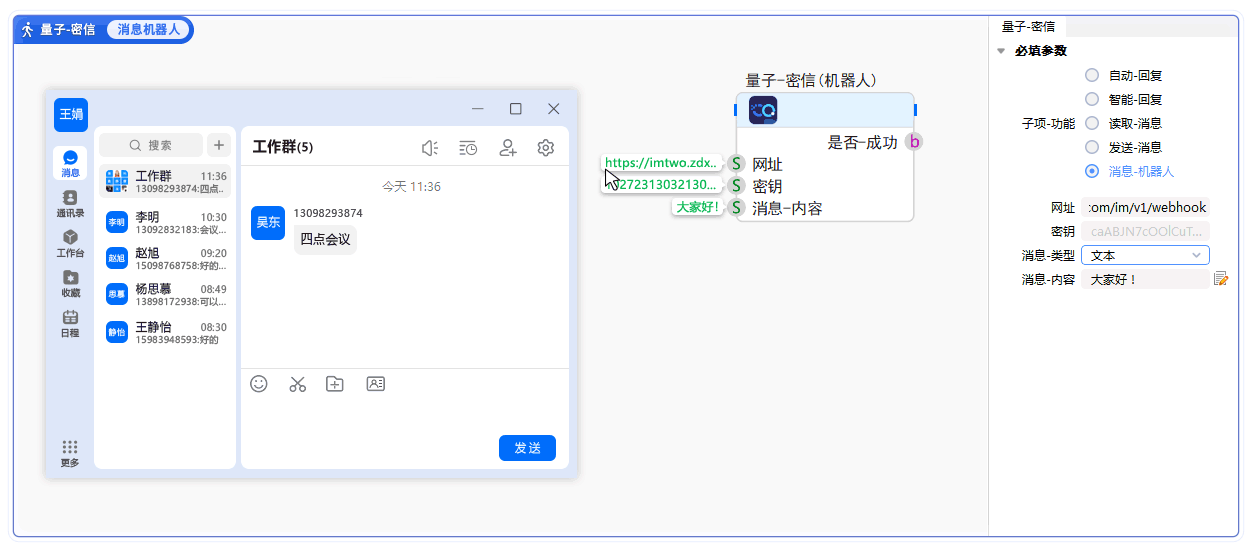This screenshot has height=550, width=1251.
Task: Click the add member icon in chat header
Action: pyautogui.click(x=508, y=148)
